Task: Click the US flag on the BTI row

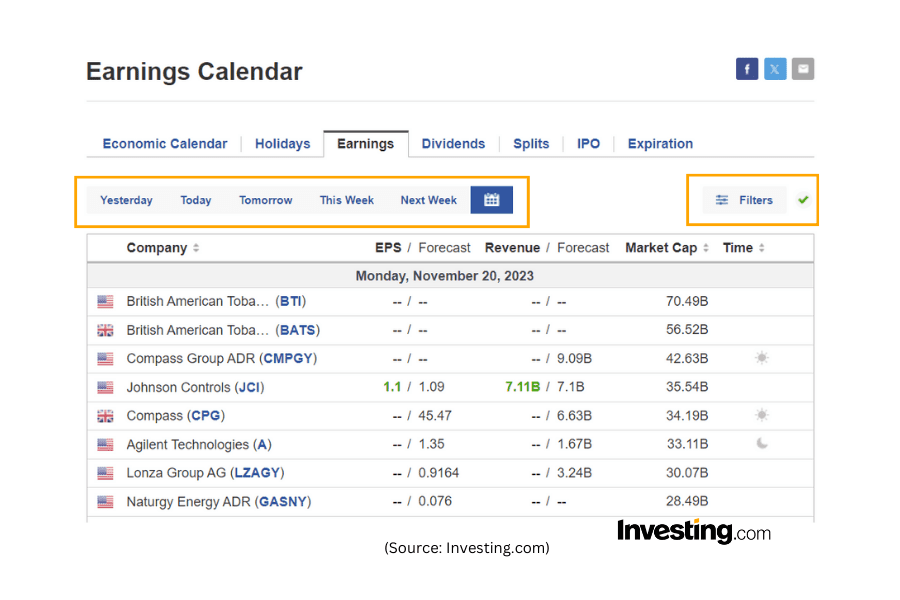Action: point(105,301)
